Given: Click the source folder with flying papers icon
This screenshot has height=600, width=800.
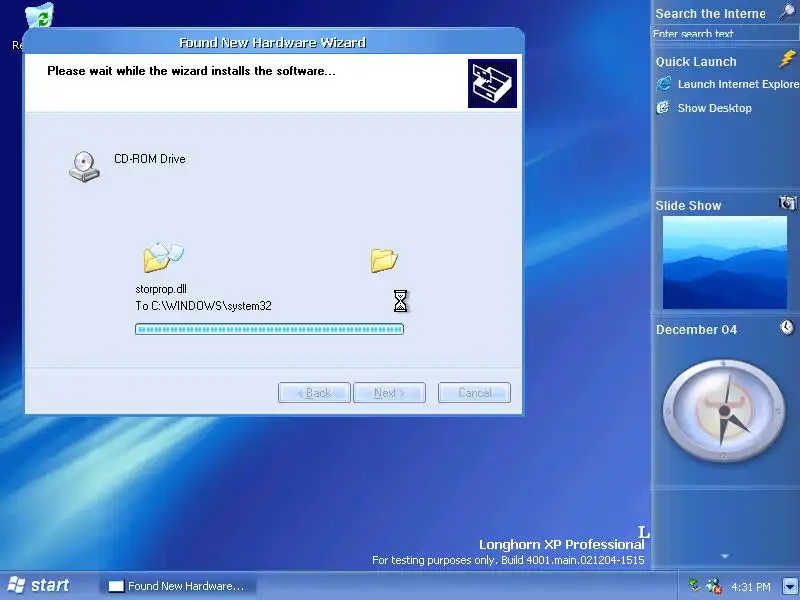Looking at the screenshot, I should [163, 258].
